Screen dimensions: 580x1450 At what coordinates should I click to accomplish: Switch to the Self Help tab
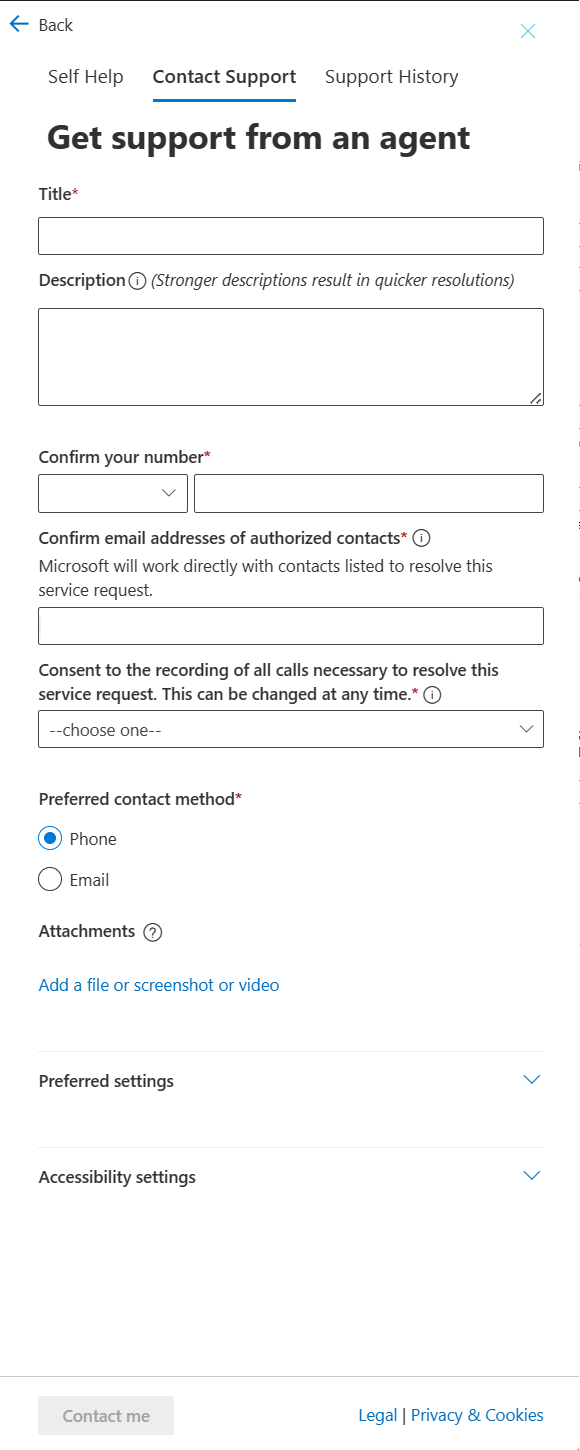[86, 77]
